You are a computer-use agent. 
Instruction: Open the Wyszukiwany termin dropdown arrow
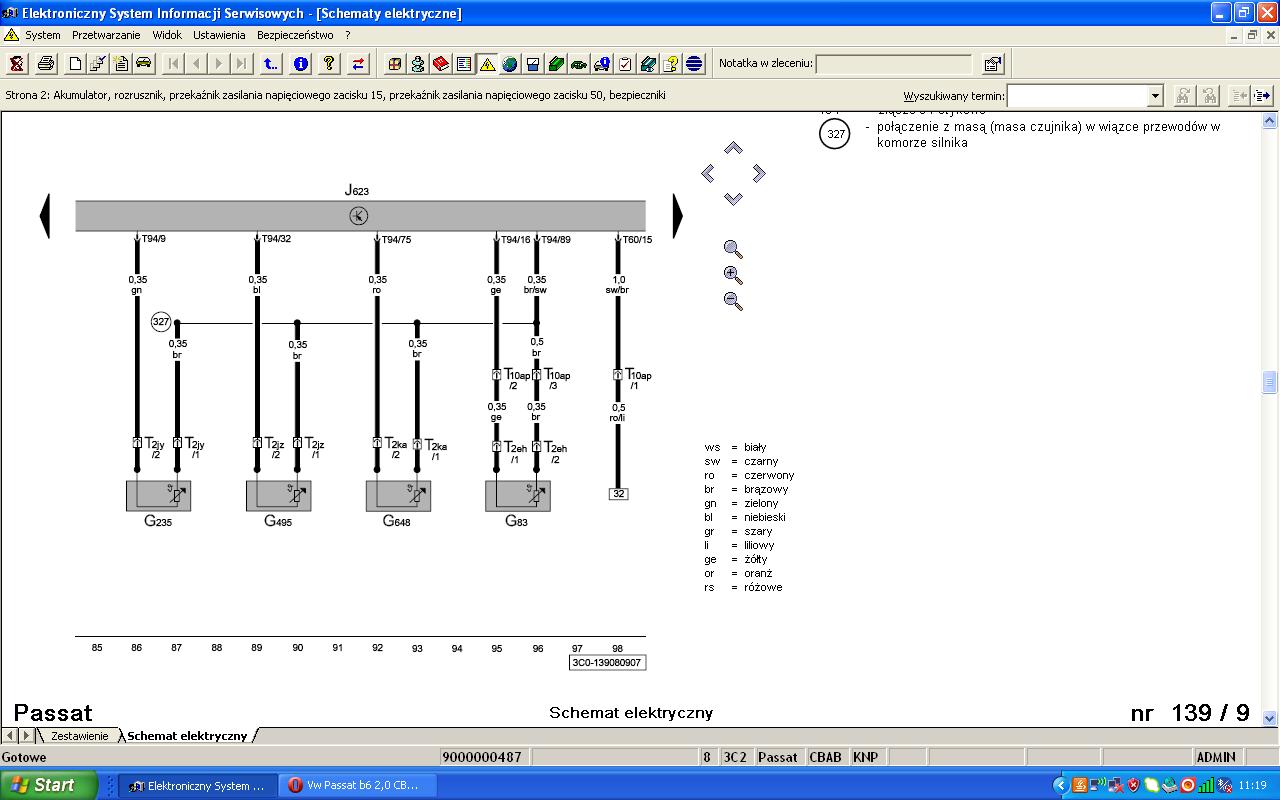pos(1155,96)
